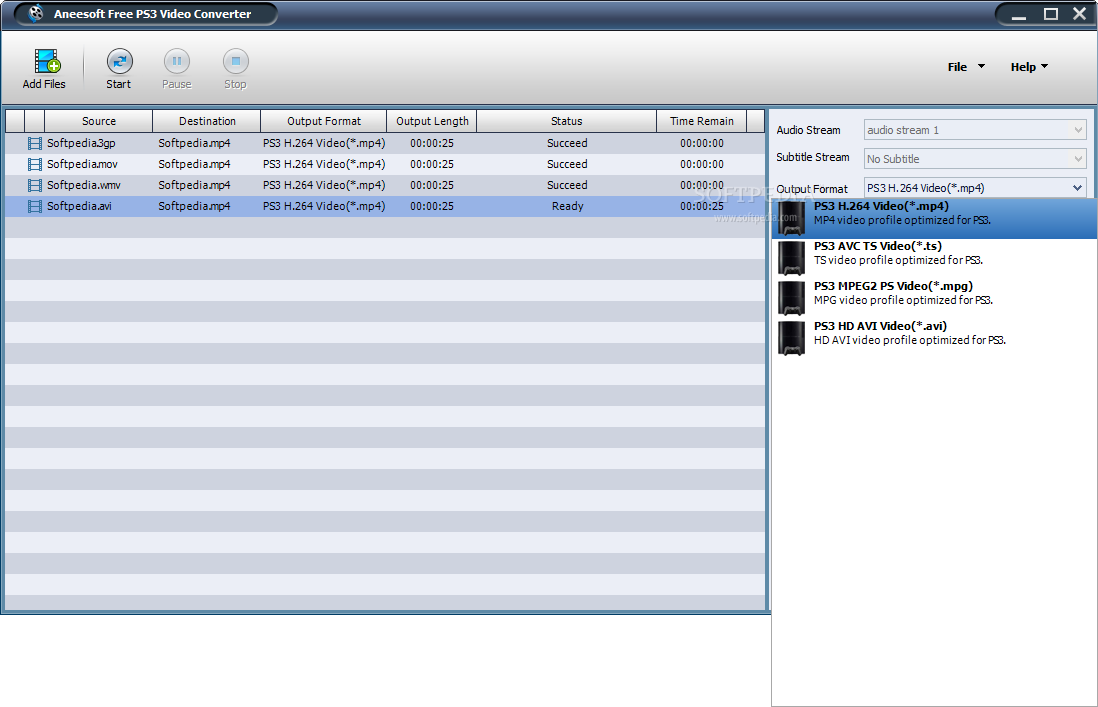Click the Output Length column header
1098x707 pixels.
[432, 121]
